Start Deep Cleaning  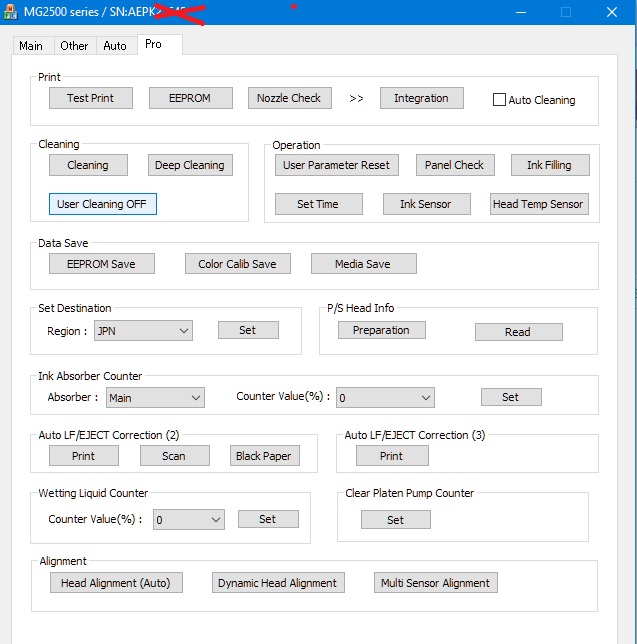coord(189,165)
